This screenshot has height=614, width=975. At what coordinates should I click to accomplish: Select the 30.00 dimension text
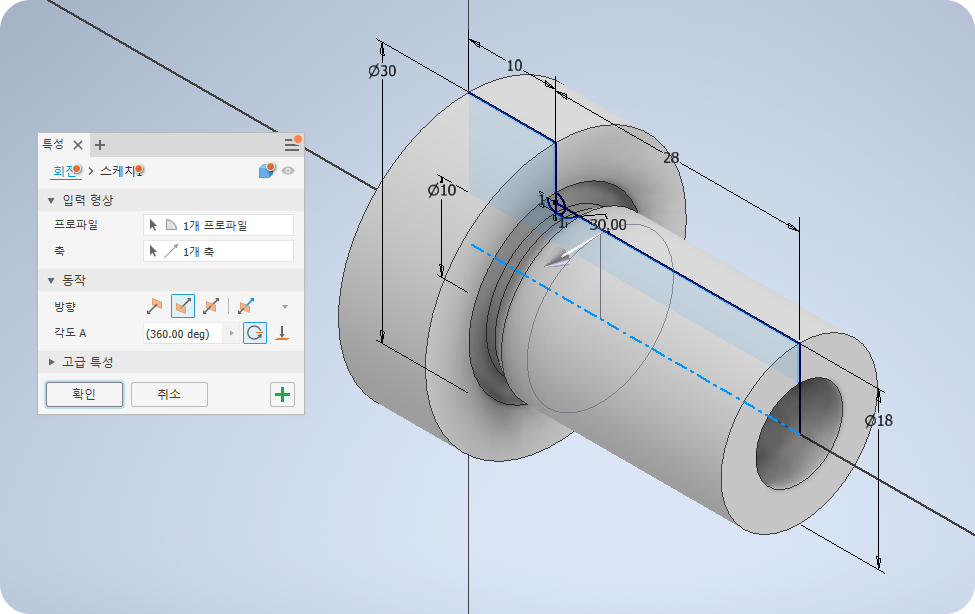pos(608,225)
